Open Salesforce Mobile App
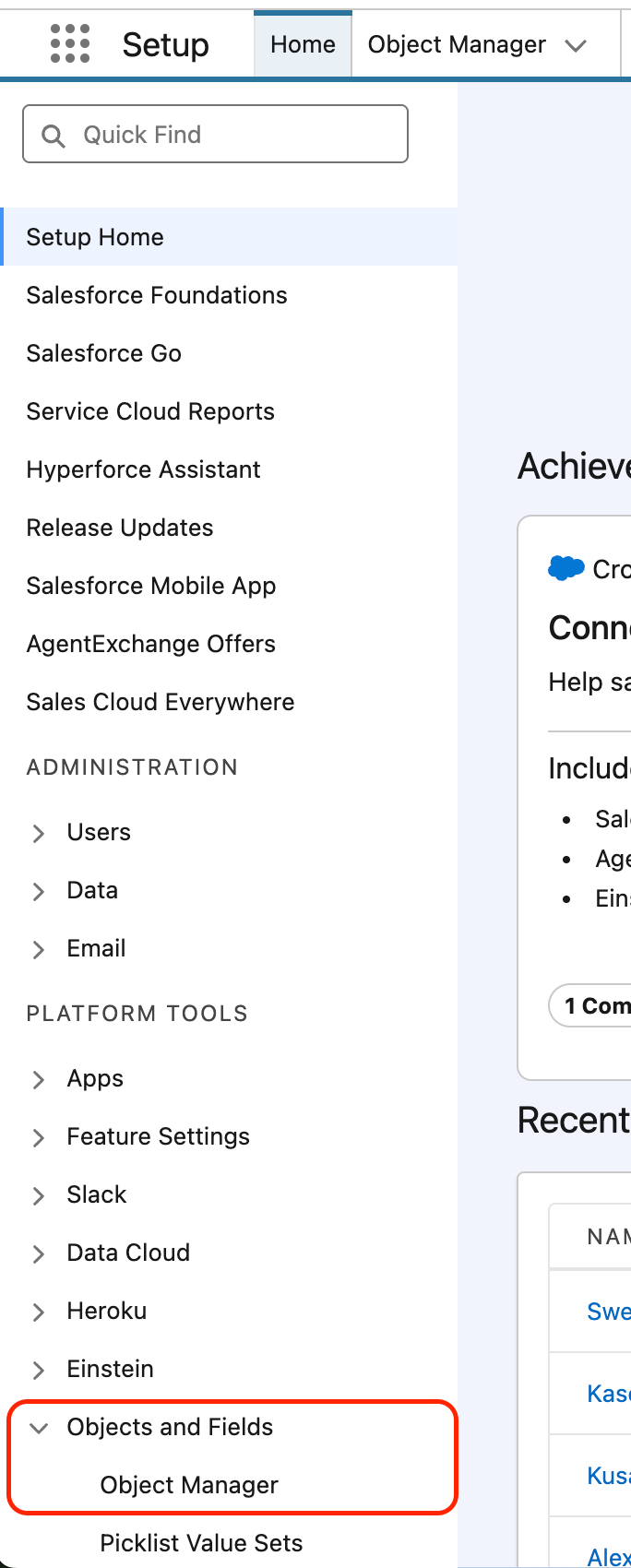631x1568 pixels. [x=151, y=586]
